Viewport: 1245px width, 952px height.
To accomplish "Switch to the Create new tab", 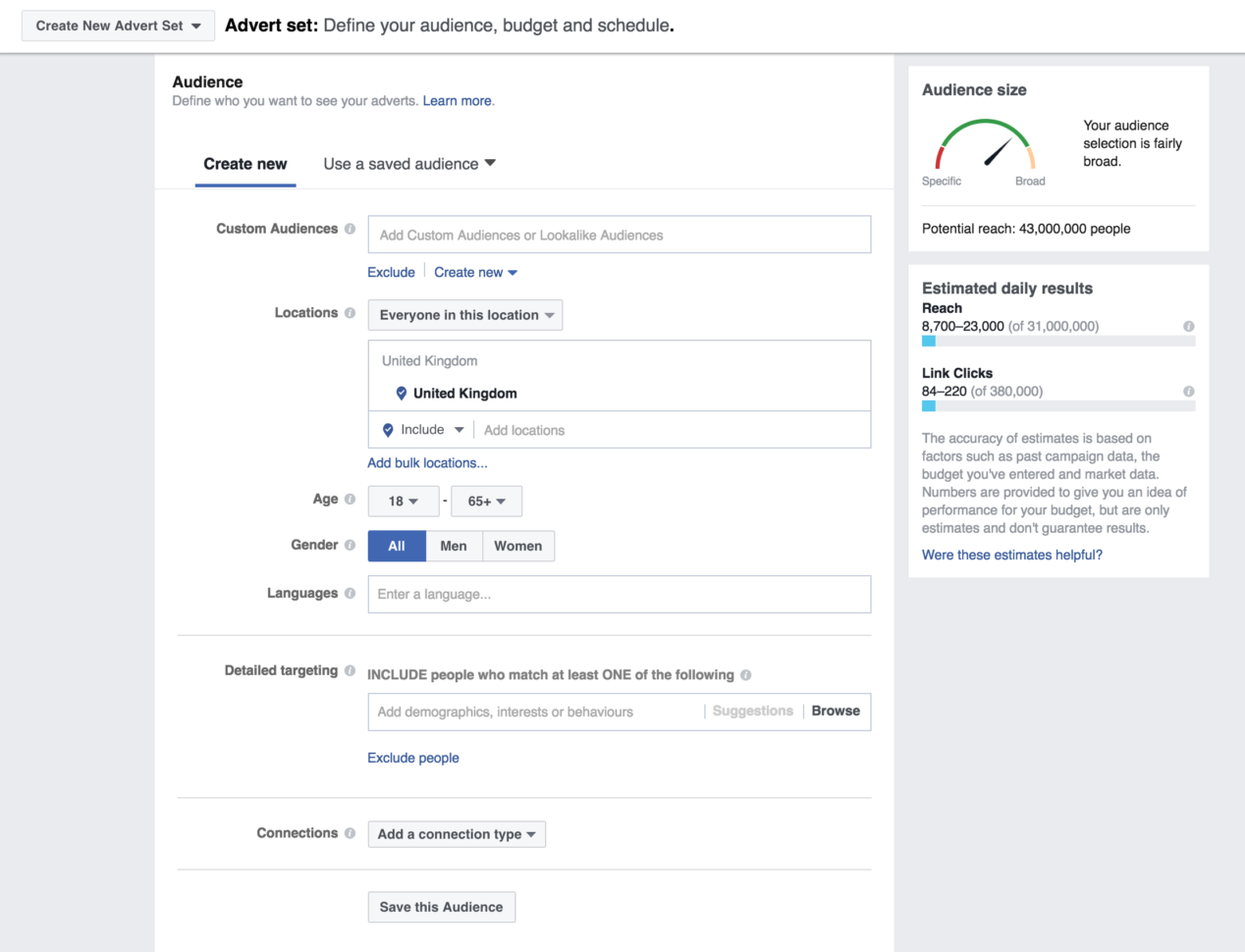I will tap(244, 164).
